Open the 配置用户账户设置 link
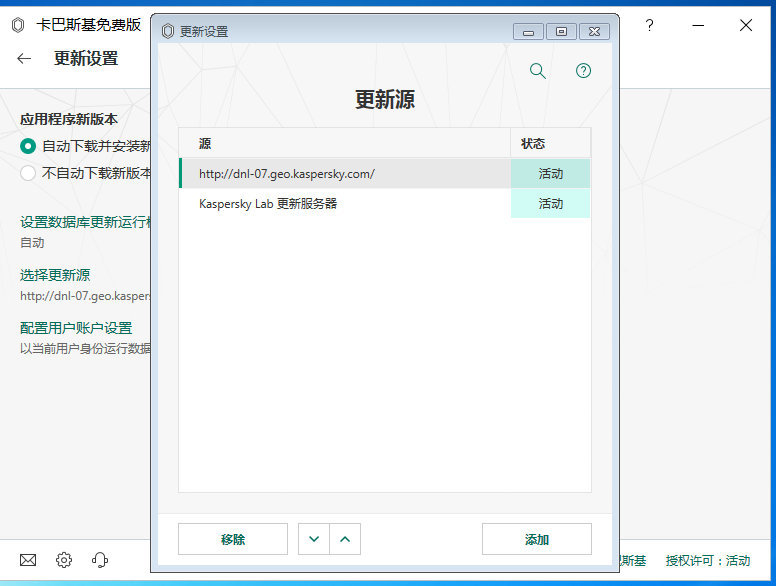The height and width of the screenshot is (586, 776). (x=76, y=328)
